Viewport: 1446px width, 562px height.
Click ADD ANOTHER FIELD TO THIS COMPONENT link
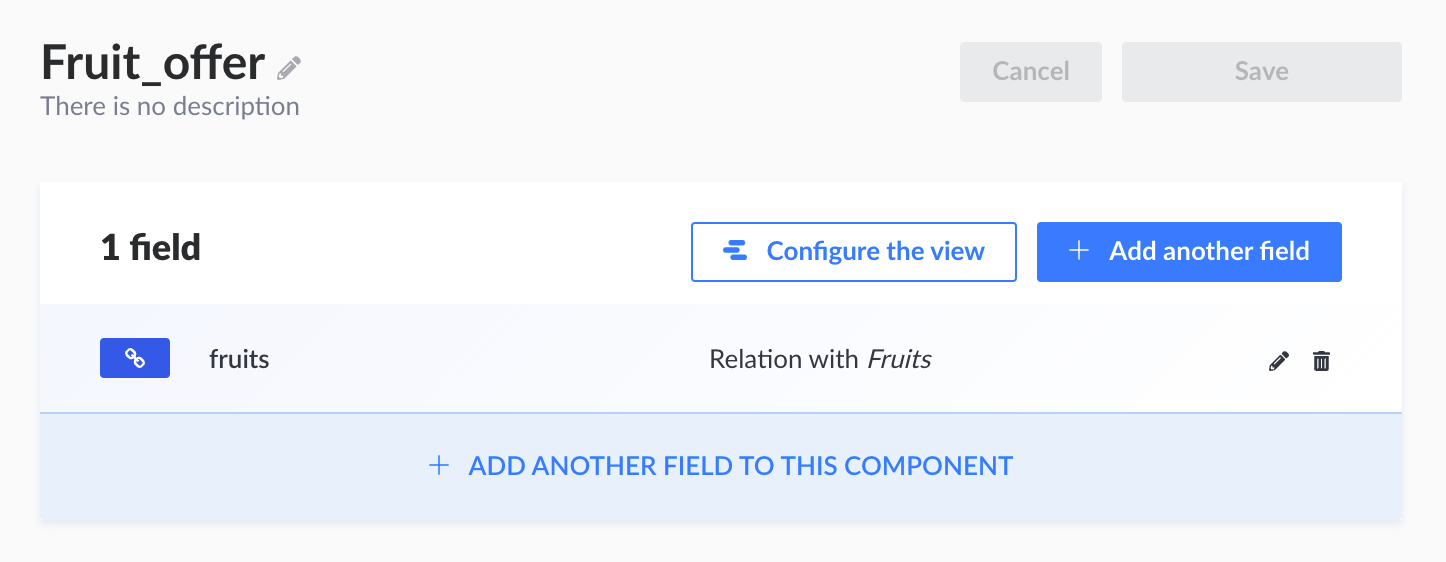740,466
